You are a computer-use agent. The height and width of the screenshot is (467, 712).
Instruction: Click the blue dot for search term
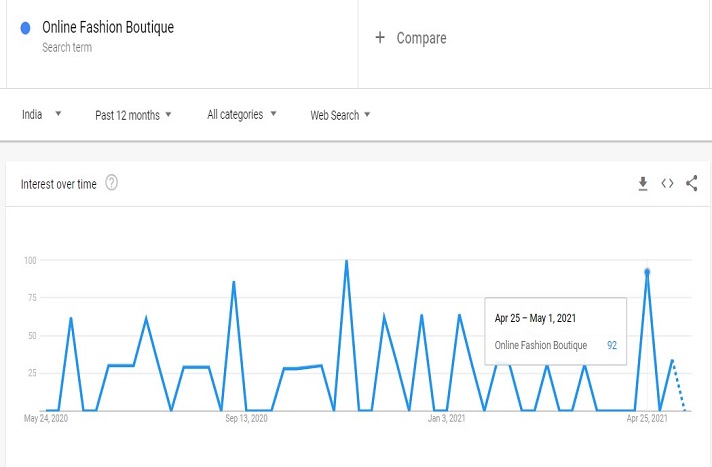(x=26, y=28)
